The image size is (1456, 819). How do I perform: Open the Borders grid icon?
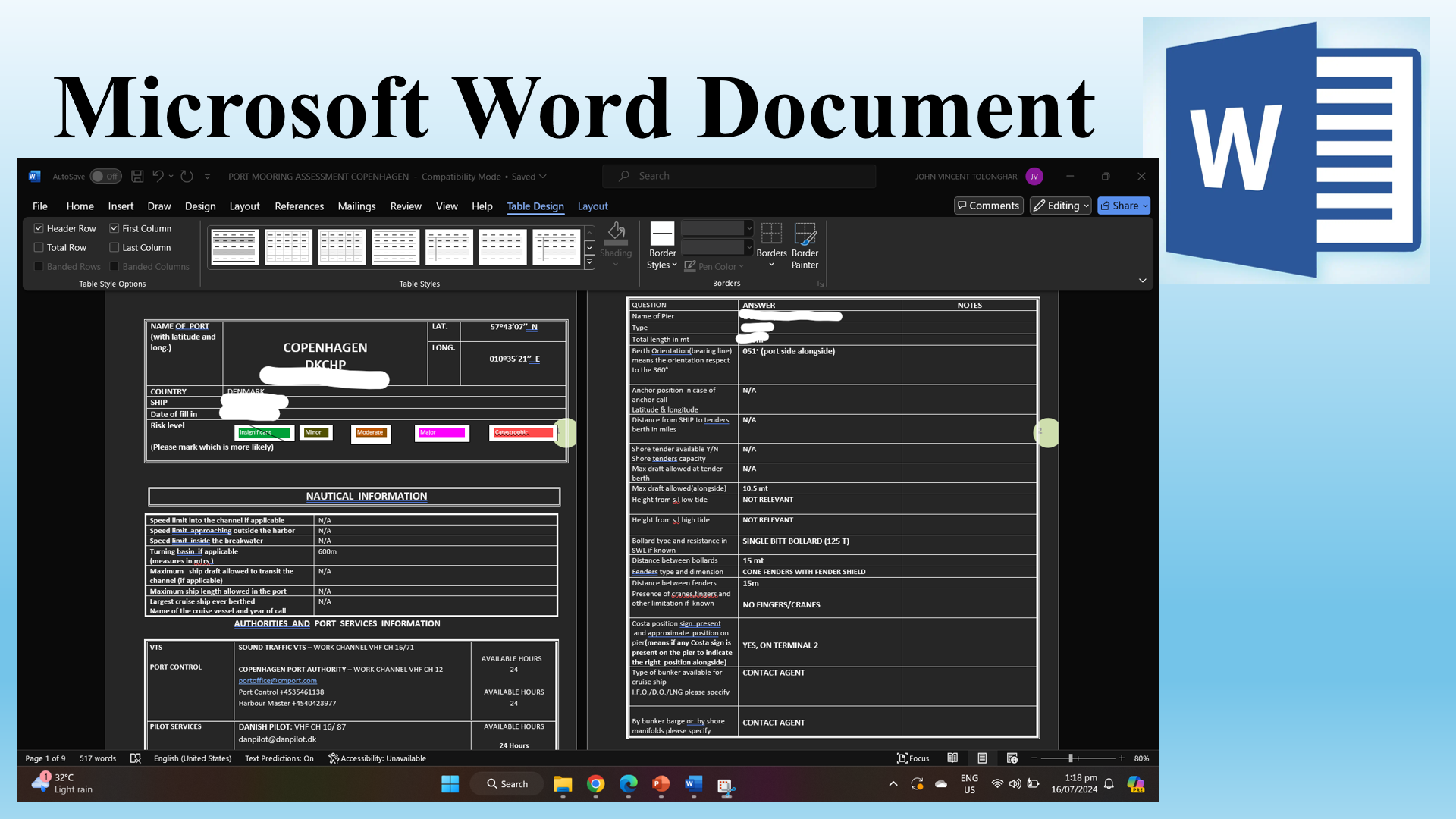(x=771, y=234)
